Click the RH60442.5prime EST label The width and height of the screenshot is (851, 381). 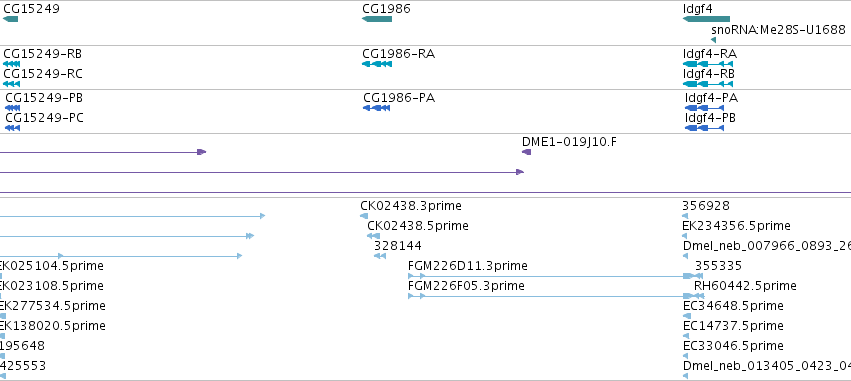745,286
